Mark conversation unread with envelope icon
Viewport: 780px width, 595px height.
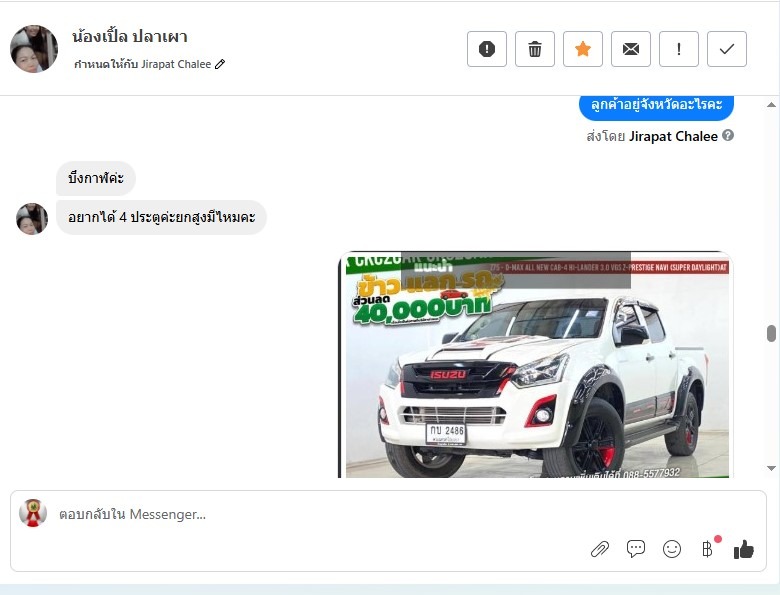(631, 49)
